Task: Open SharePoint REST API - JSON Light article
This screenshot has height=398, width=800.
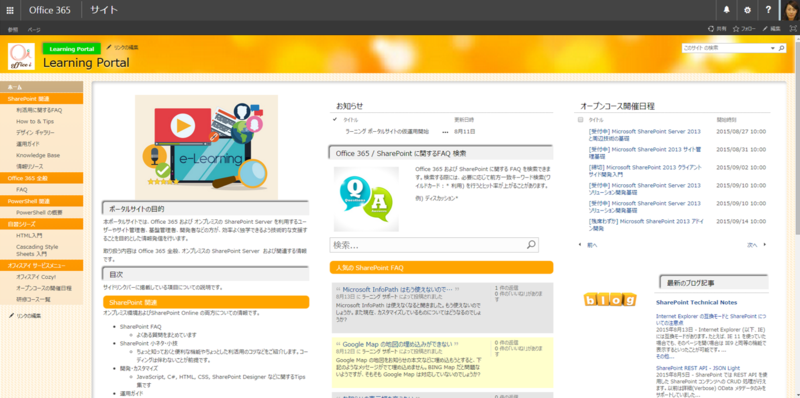Action: (697, 368)
